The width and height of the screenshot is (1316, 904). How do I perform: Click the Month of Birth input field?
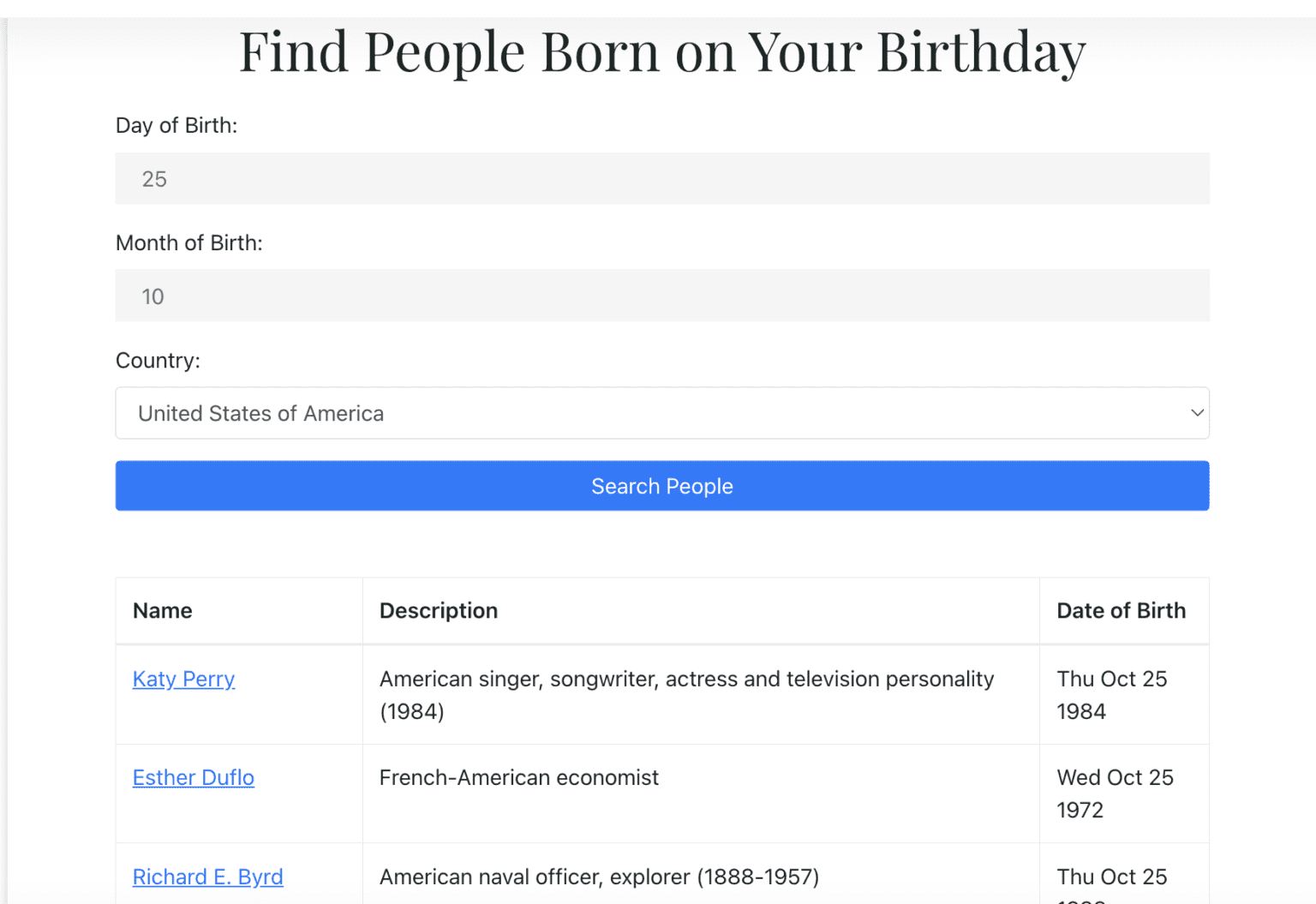click(x=660, y=296)
